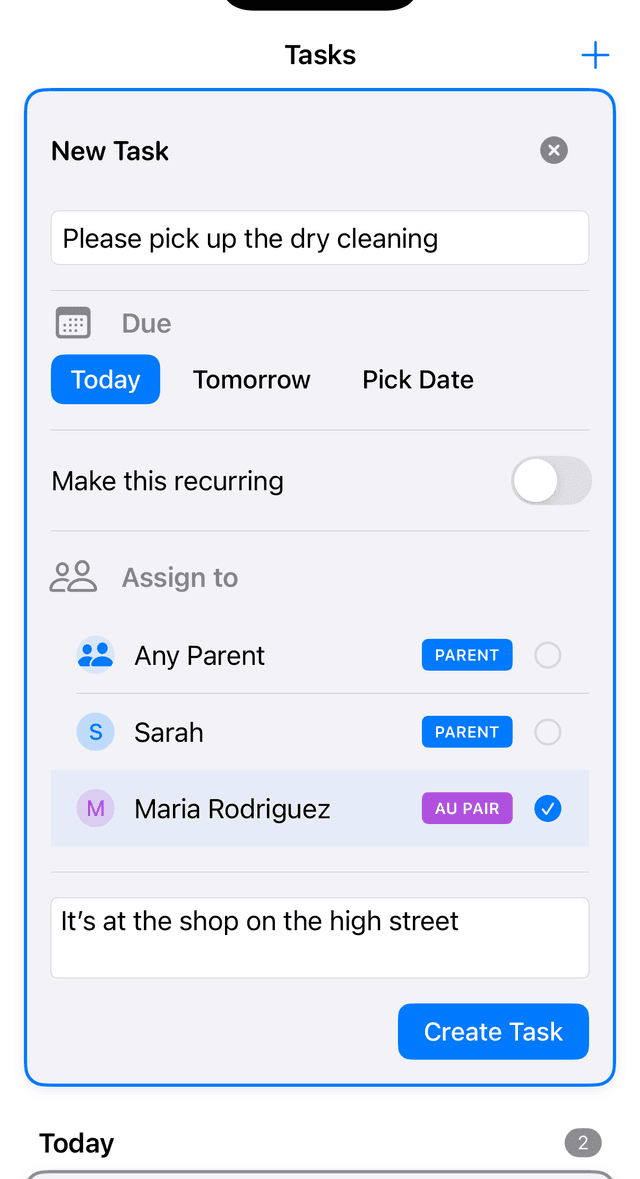Select the Any Parent group avatar icon
Image resolution: width=640 pixels, height=1179 pixels.
[x=95, y=655]
